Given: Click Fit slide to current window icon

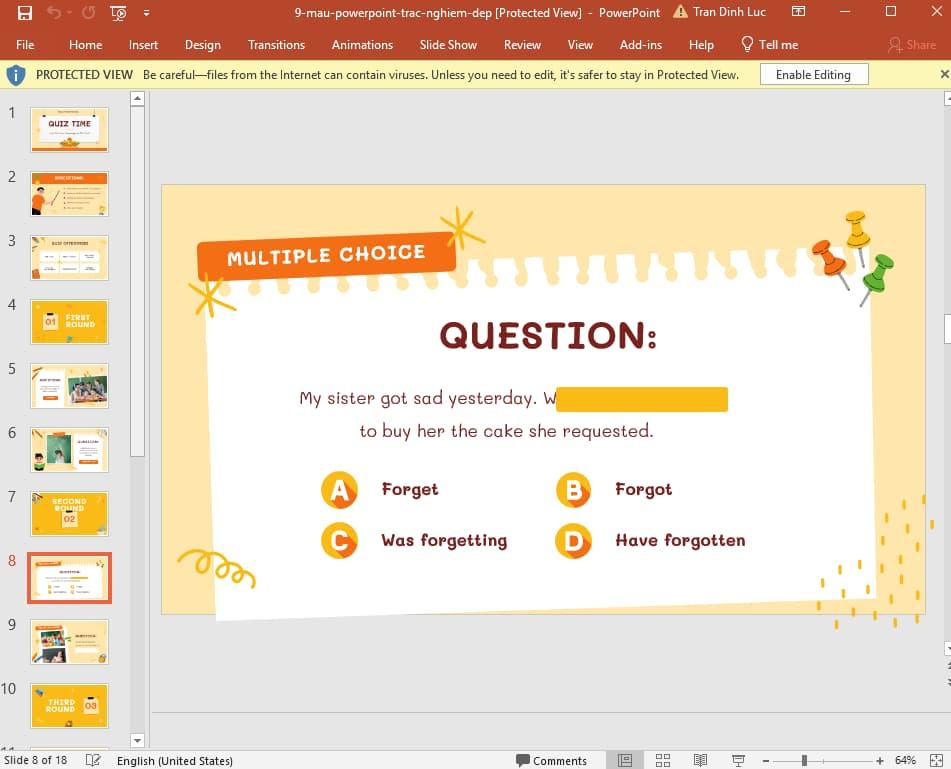Looking at the screenshot, I should coord(934,760).
